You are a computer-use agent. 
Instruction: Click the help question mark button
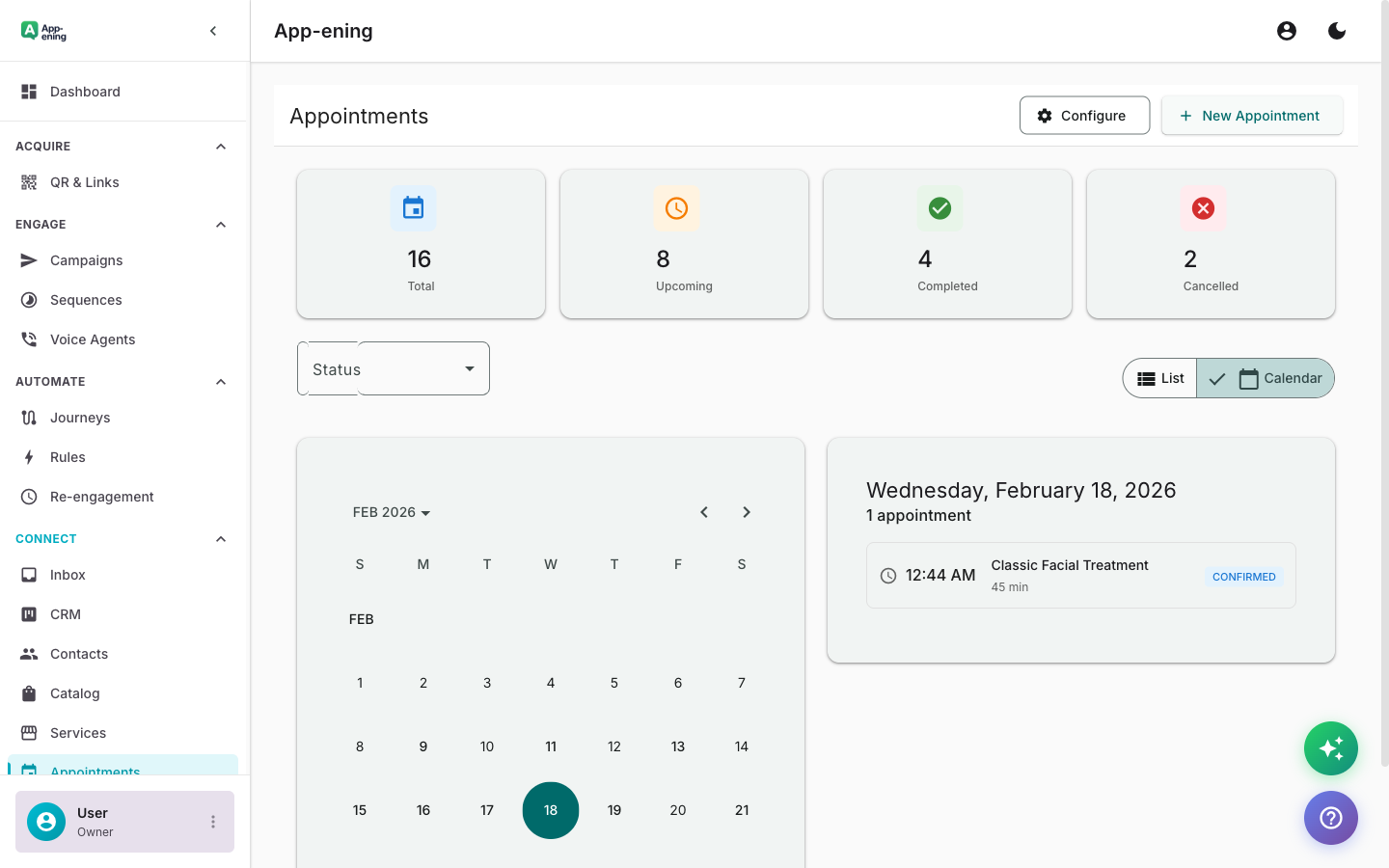pyautogui.click(x=1331, y=818)
